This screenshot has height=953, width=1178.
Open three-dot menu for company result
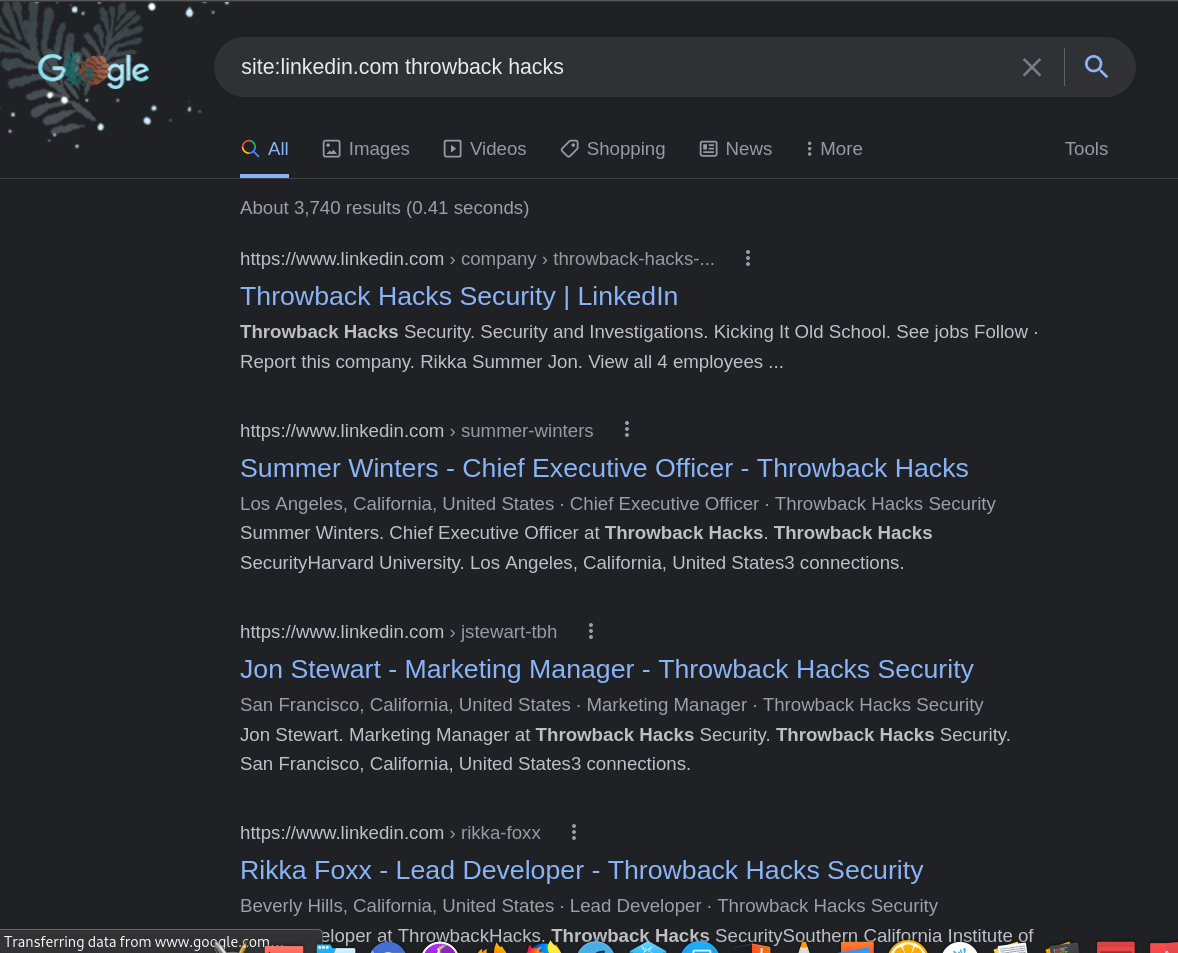click(747, 258)
